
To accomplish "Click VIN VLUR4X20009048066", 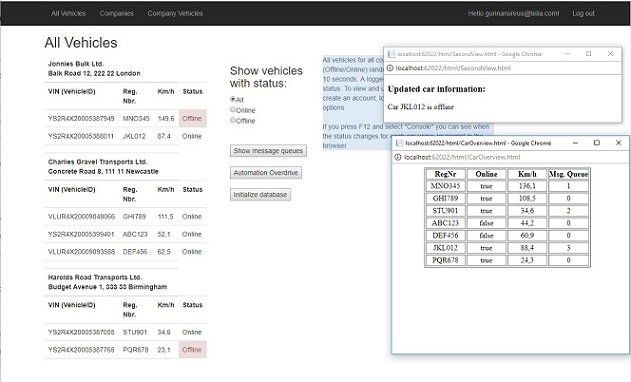I will 81,217.
